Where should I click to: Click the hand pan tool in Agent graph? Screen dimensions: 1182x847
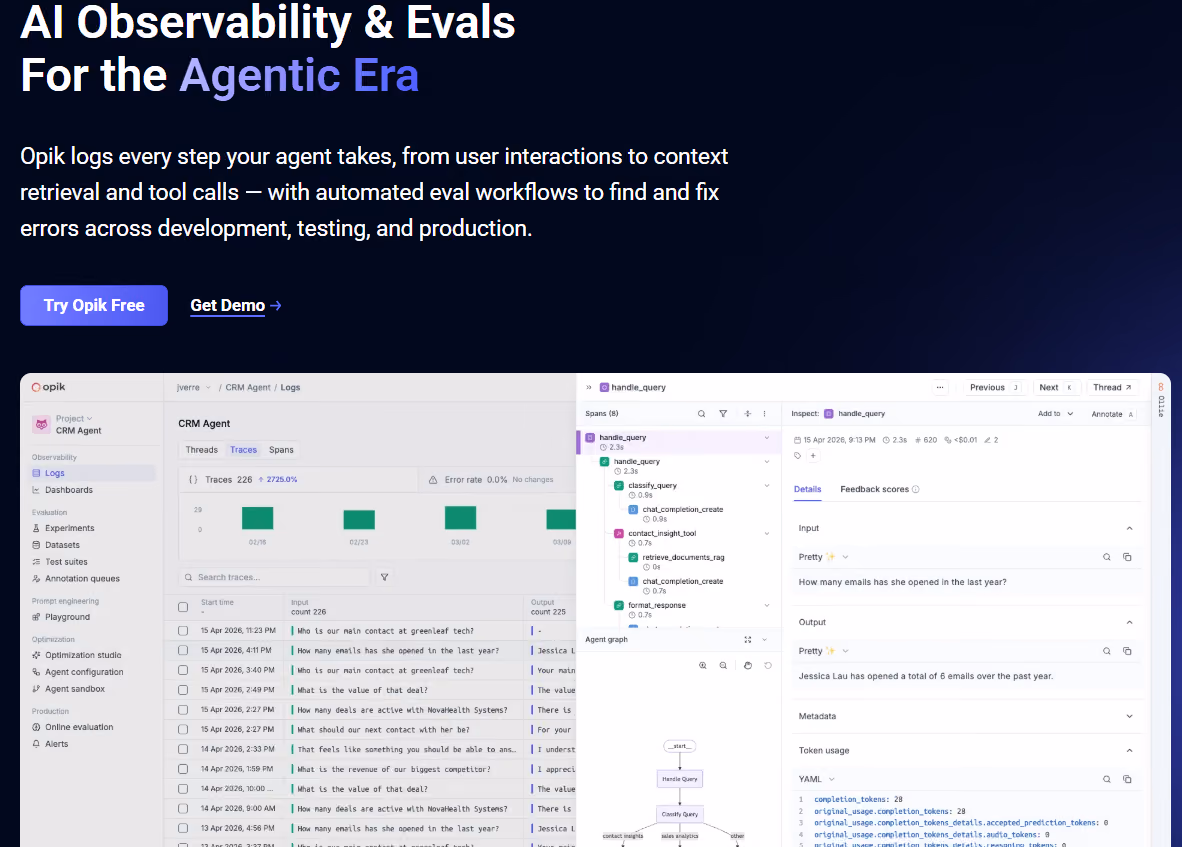(x=748, y=665)
